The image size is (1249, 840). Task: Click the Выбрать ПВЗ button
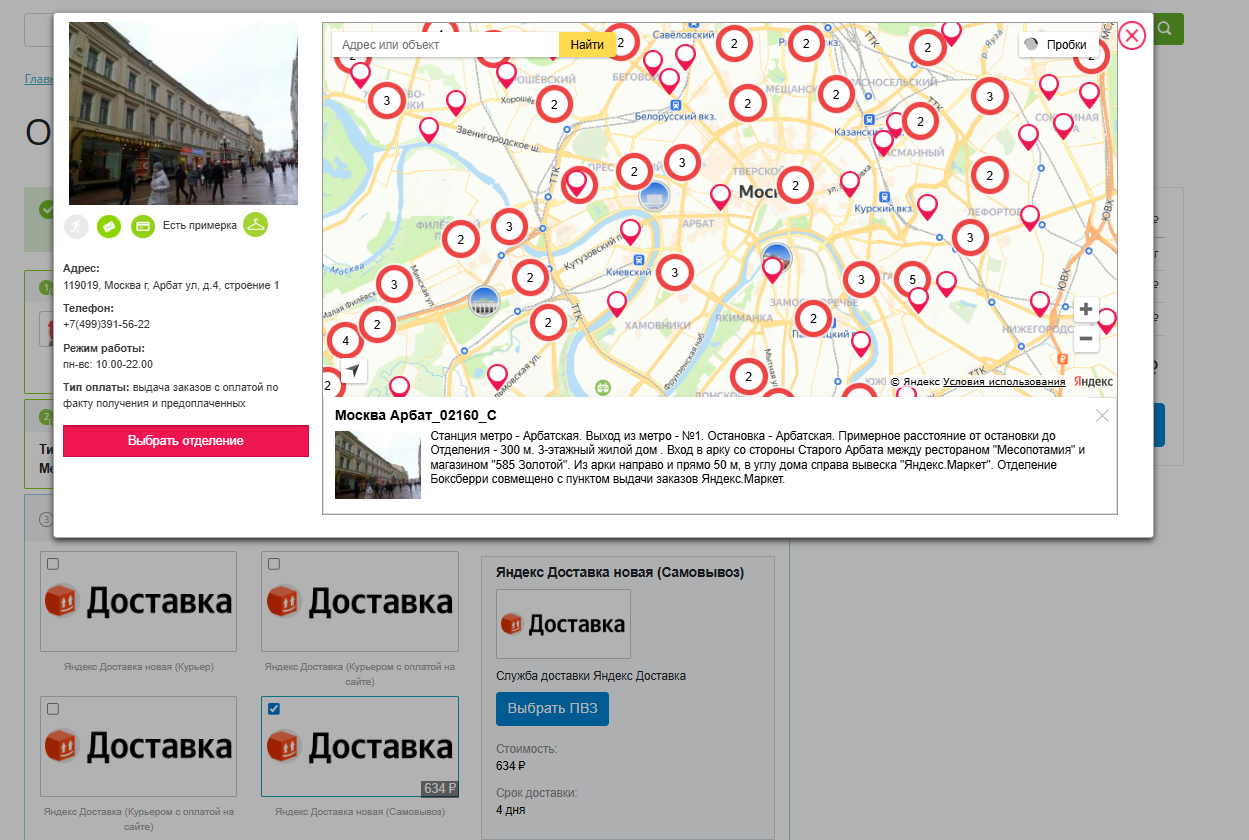click(552, 708)
